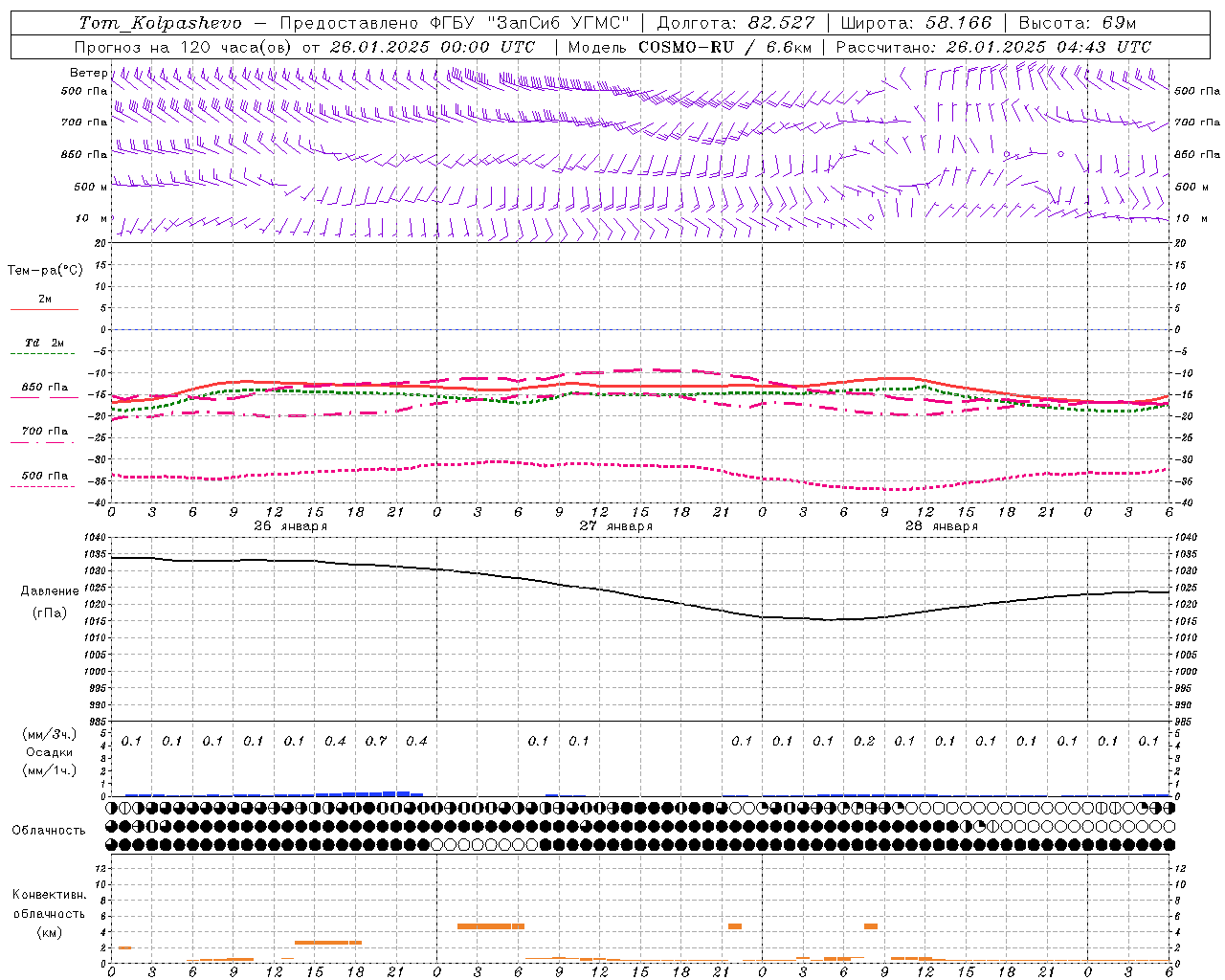This screenshot has height=980, width=1225.
Task: Click the 27 января date label
Action: [x=615, y=526]
